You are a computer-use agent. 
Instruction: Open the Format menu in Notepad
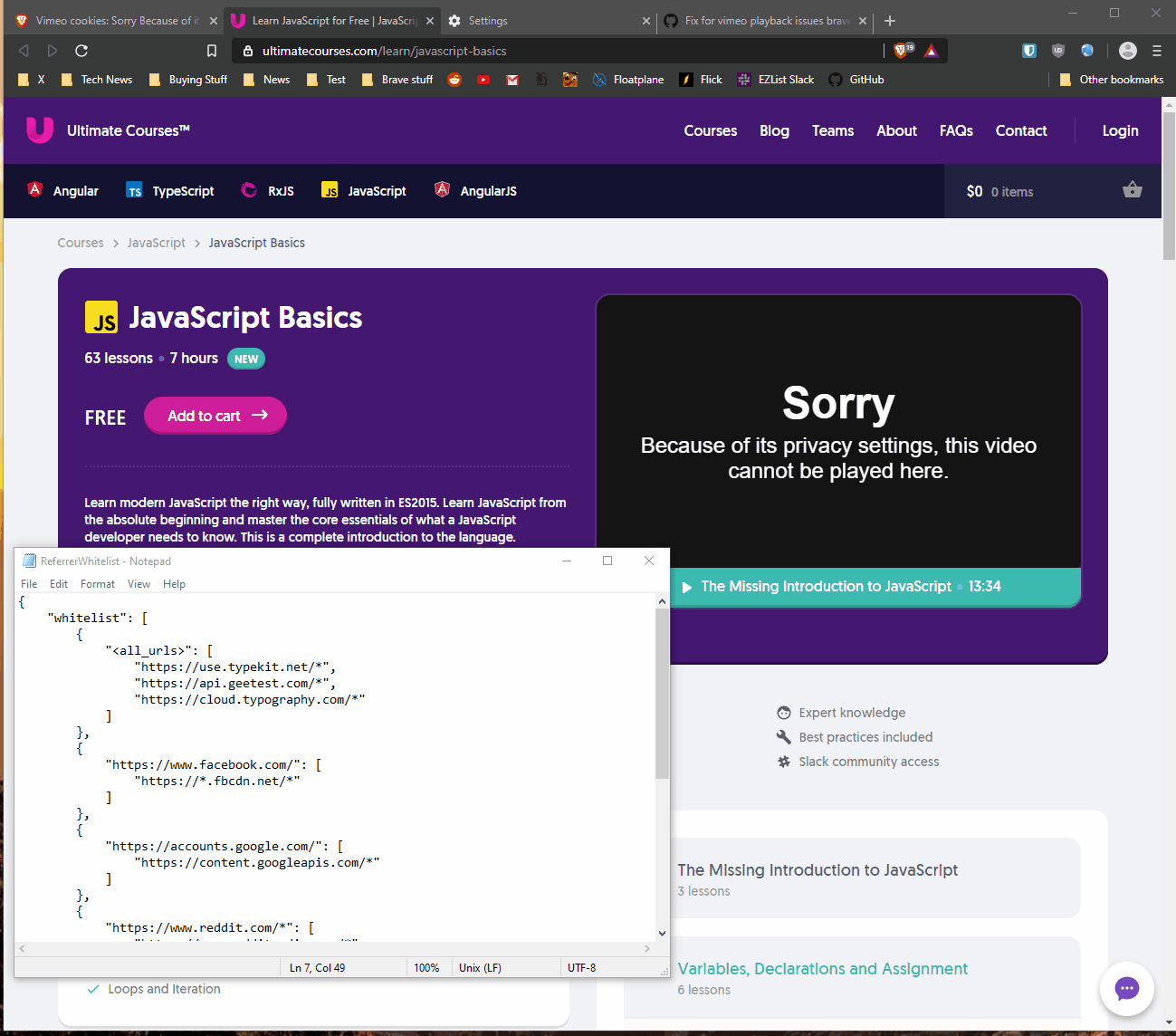97,584
